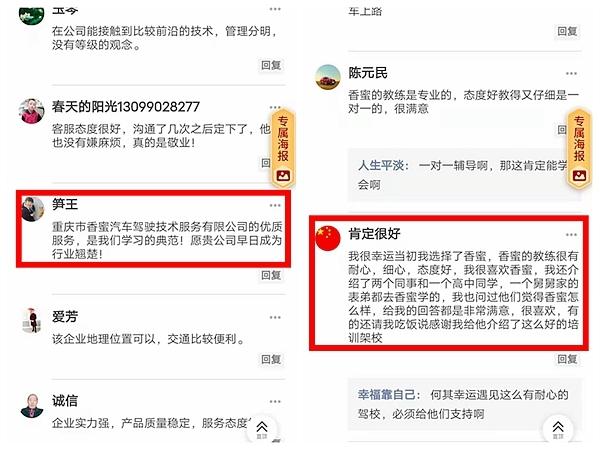
Task: Open 幸福靠自己 commenter's profile link
Action: coord(386,395)
